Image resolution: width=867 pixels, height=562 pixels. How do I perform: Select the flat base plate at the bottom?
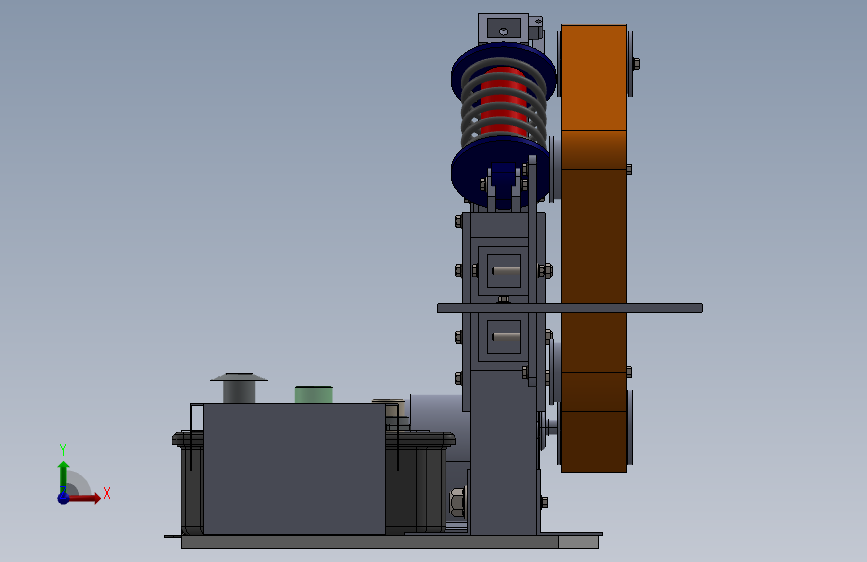tap(390, 541)
